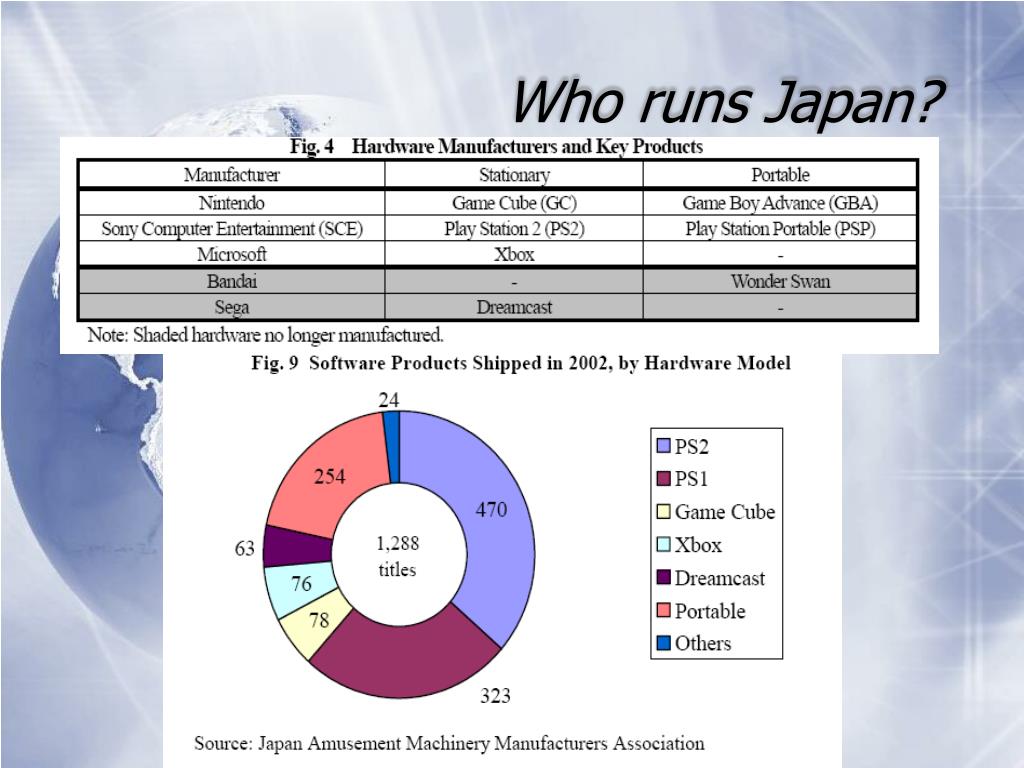Click the "Portable" table column header
This screenshot has width=1024, height=768.
click(780, 175)
